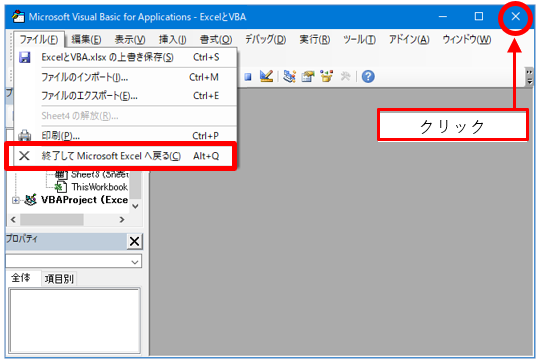Choose ファイルのインポート(I)... menu item
The width and height of the screenshot is (544, 363).
point(126,77)
